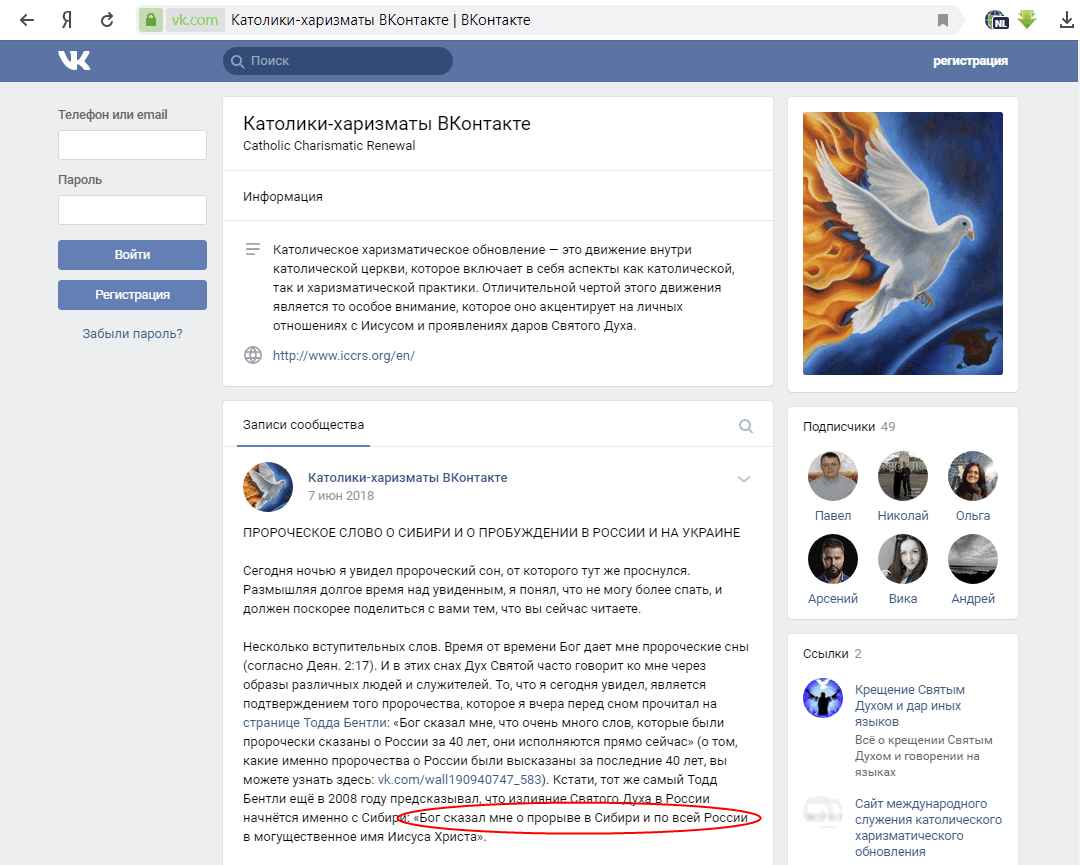The height and width of the screenshot is (865, 1080).
Task: Open subscriber Вика's avatar
Action: point(902,559)
